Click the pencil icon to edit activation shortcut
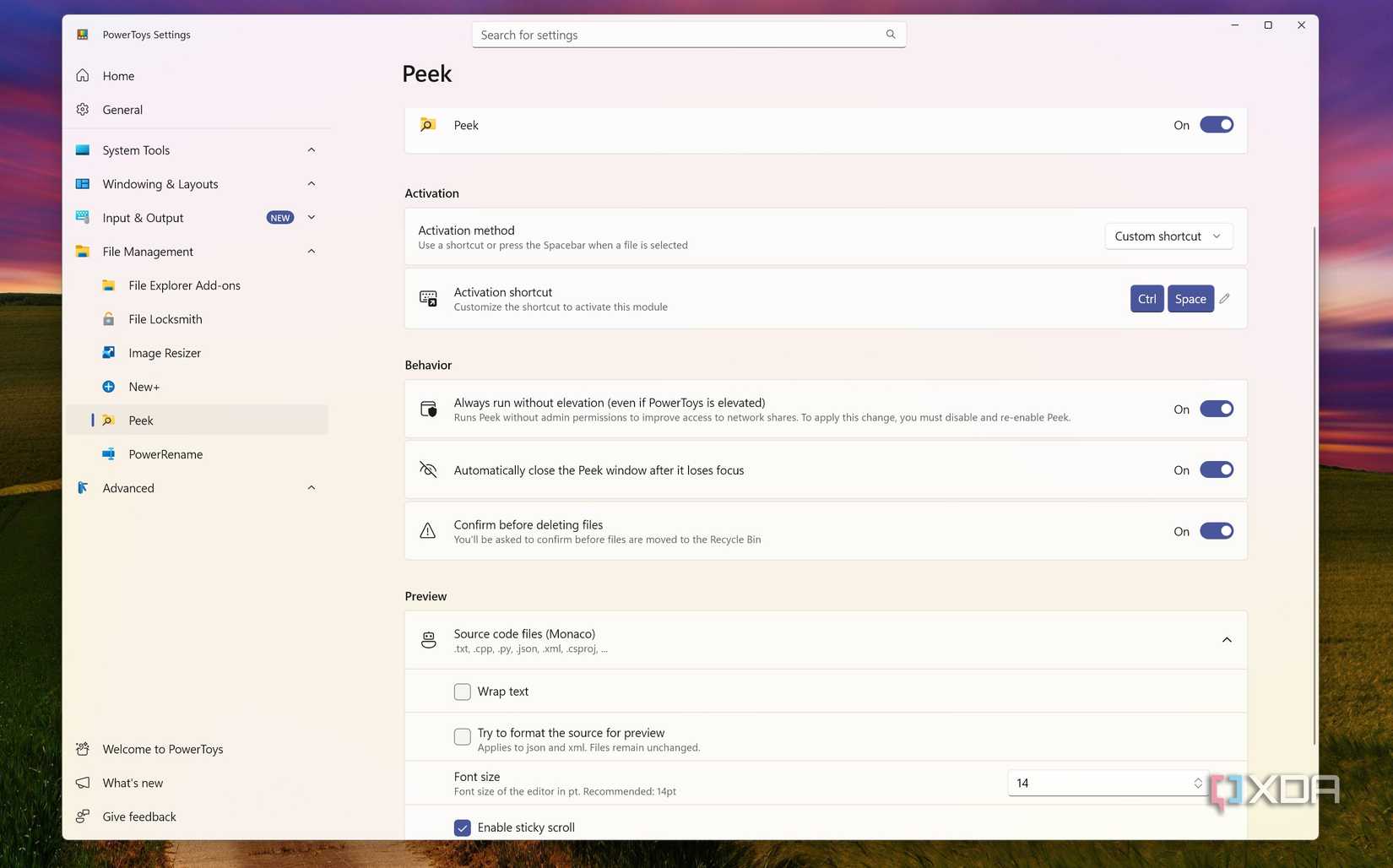Image resolution: width=1393 pixels, height=868 pixels. 1224,298
